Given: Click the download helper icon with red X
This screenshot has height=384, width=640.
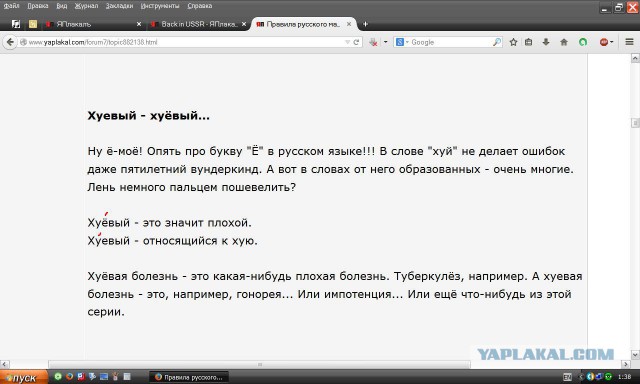Looking at the screenshot, I should [x=373, y=42].
